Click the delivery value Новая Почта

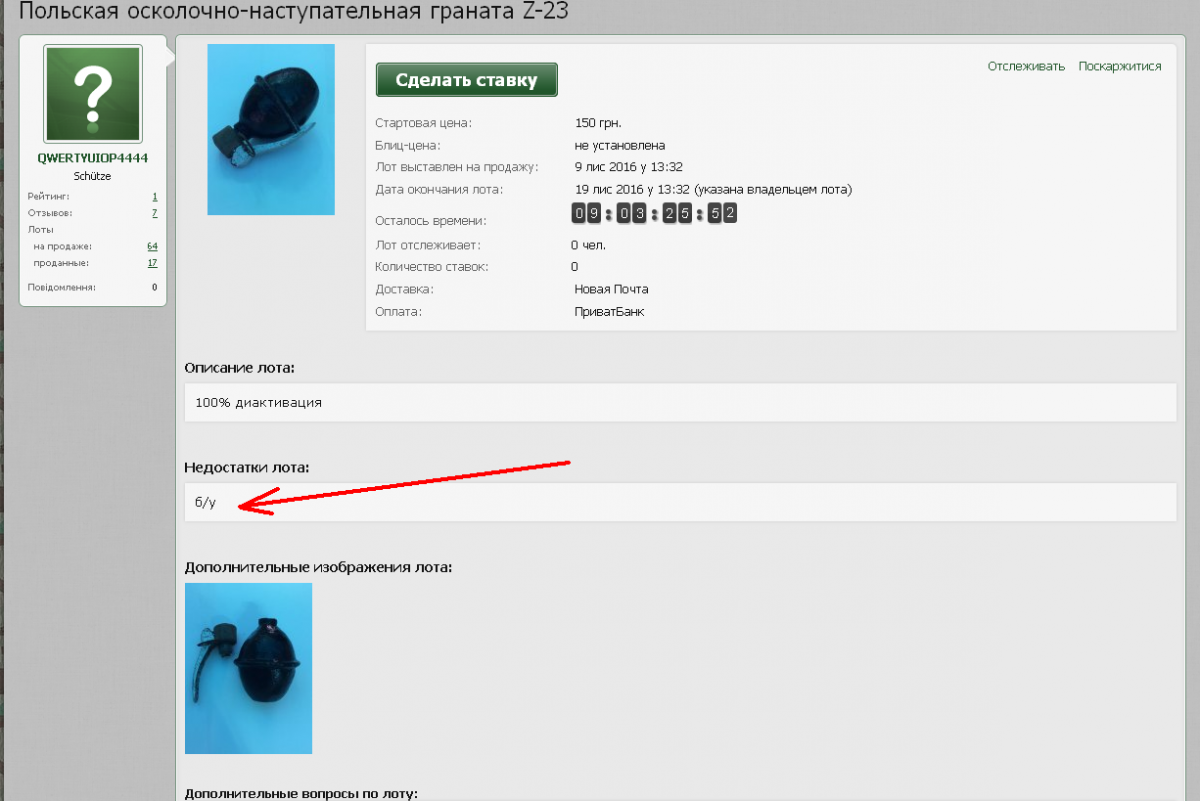(x=611, y=289)
